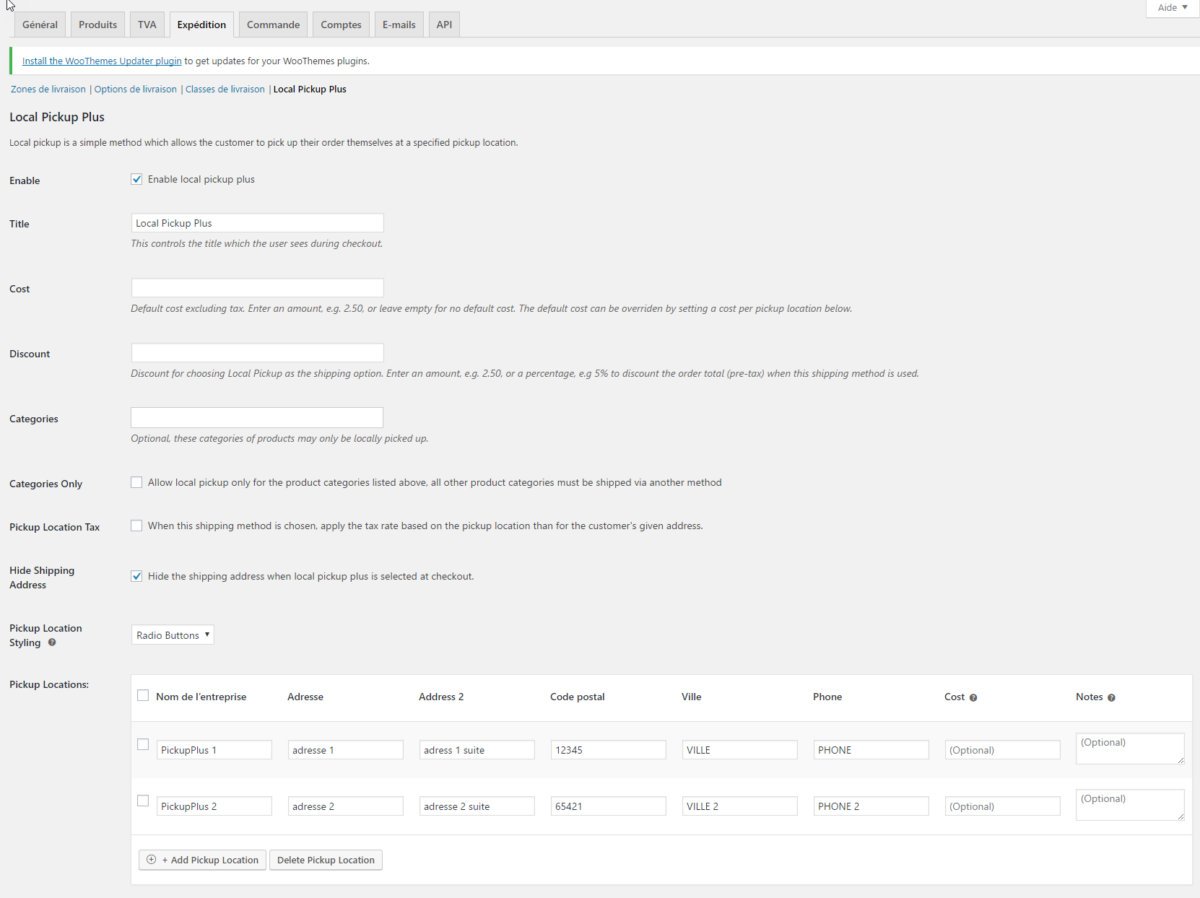Click help icon next to Pickup Location Styling
Screen dimensions: 1200x898
[52, 643]
